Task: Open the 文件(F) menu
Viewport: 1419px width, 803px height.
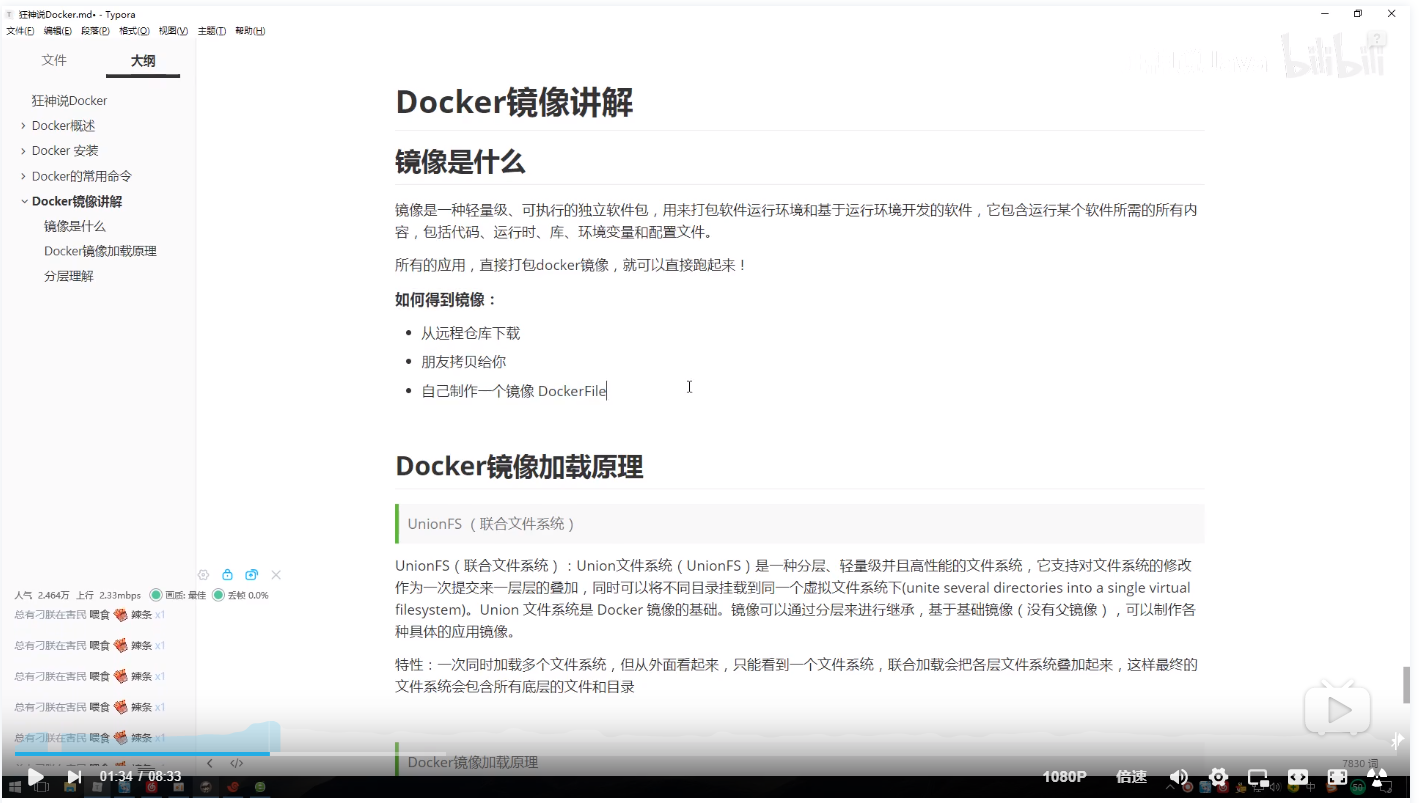Action: (x=20, y=31)
